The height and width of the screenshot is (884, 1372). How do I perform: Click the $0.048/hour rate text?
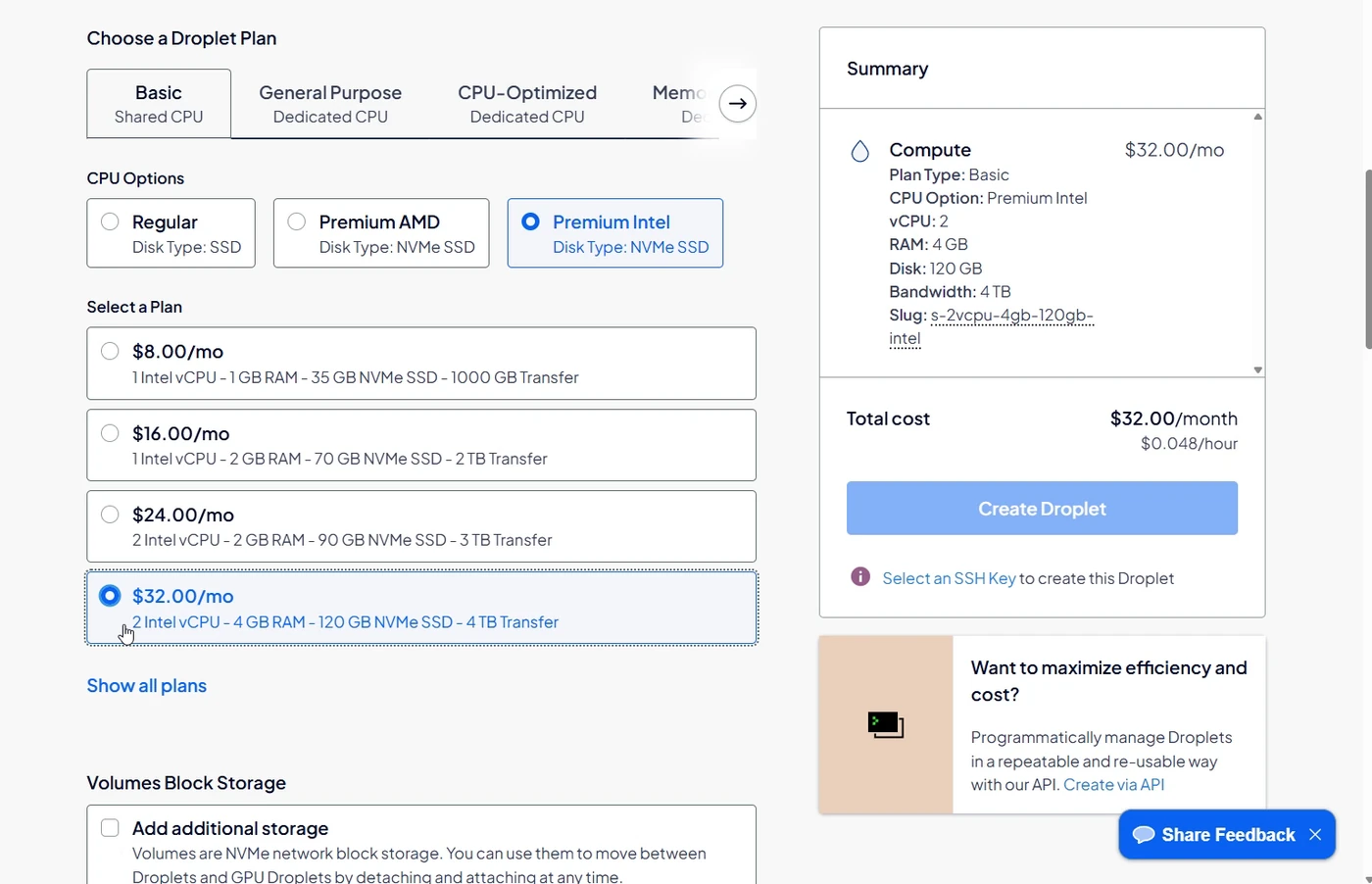1189,444
